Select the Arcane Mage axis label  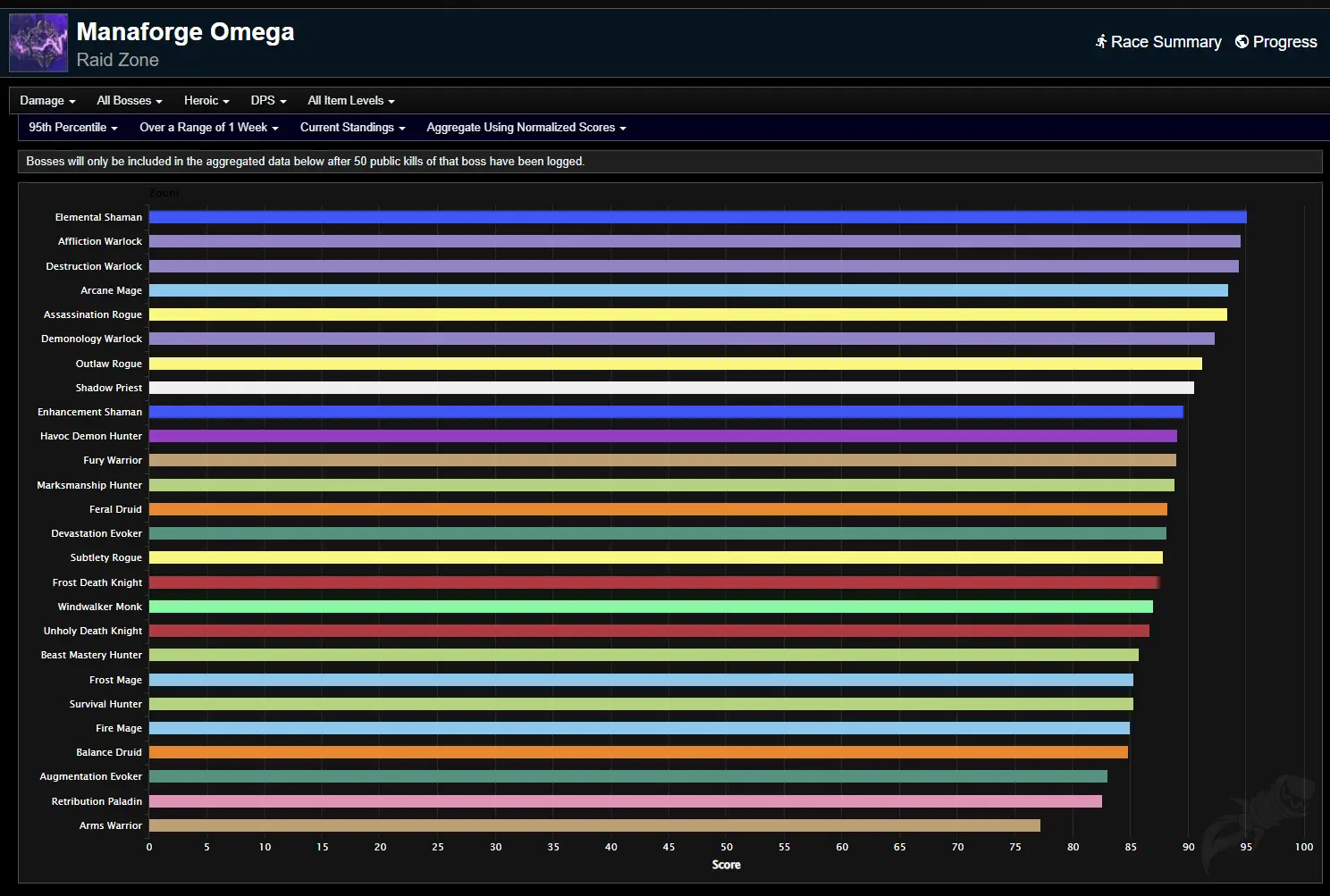(x=111, y=290)
